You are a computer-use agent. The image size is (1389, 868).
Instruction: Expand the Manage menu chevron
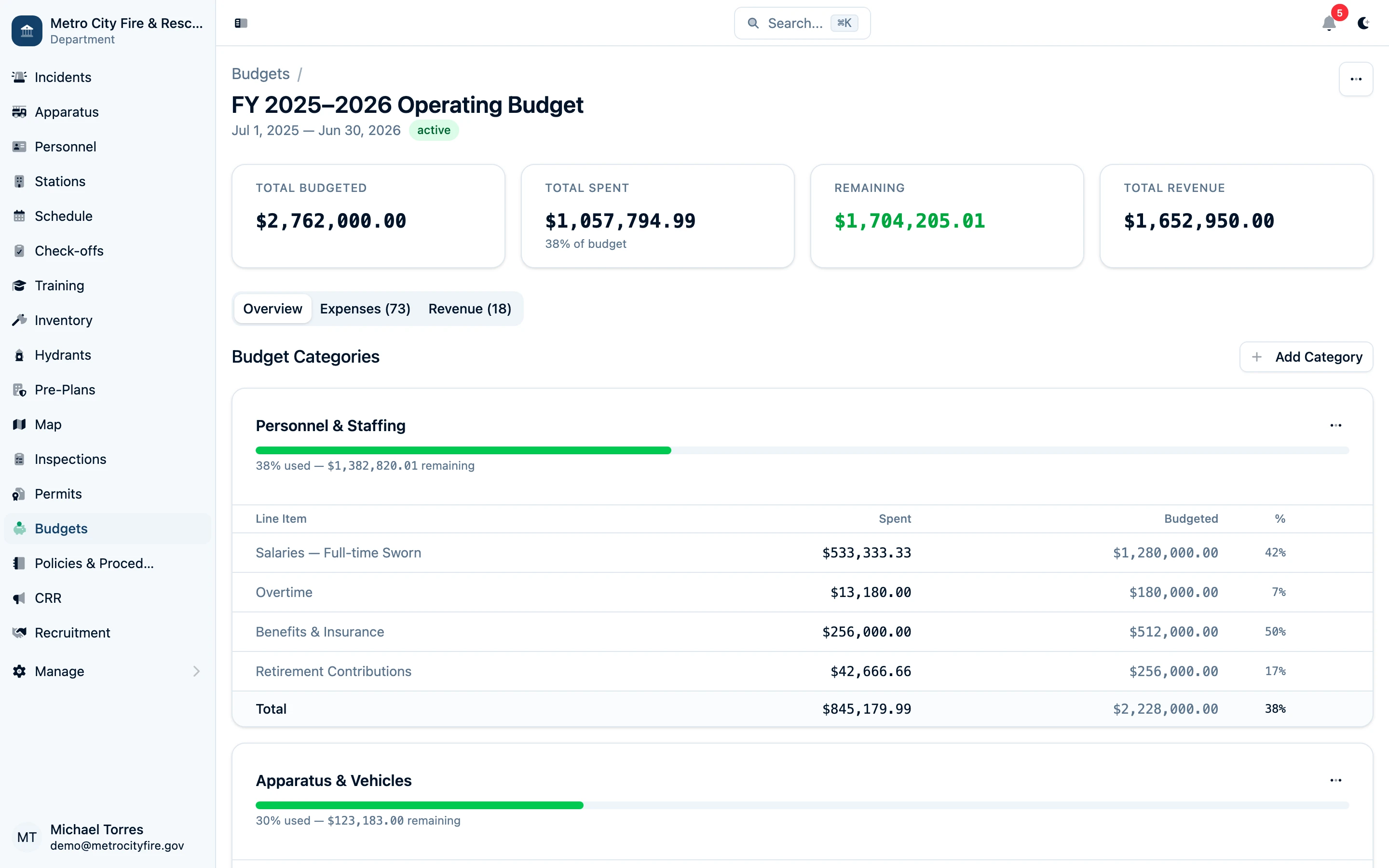tap(196, 671)
